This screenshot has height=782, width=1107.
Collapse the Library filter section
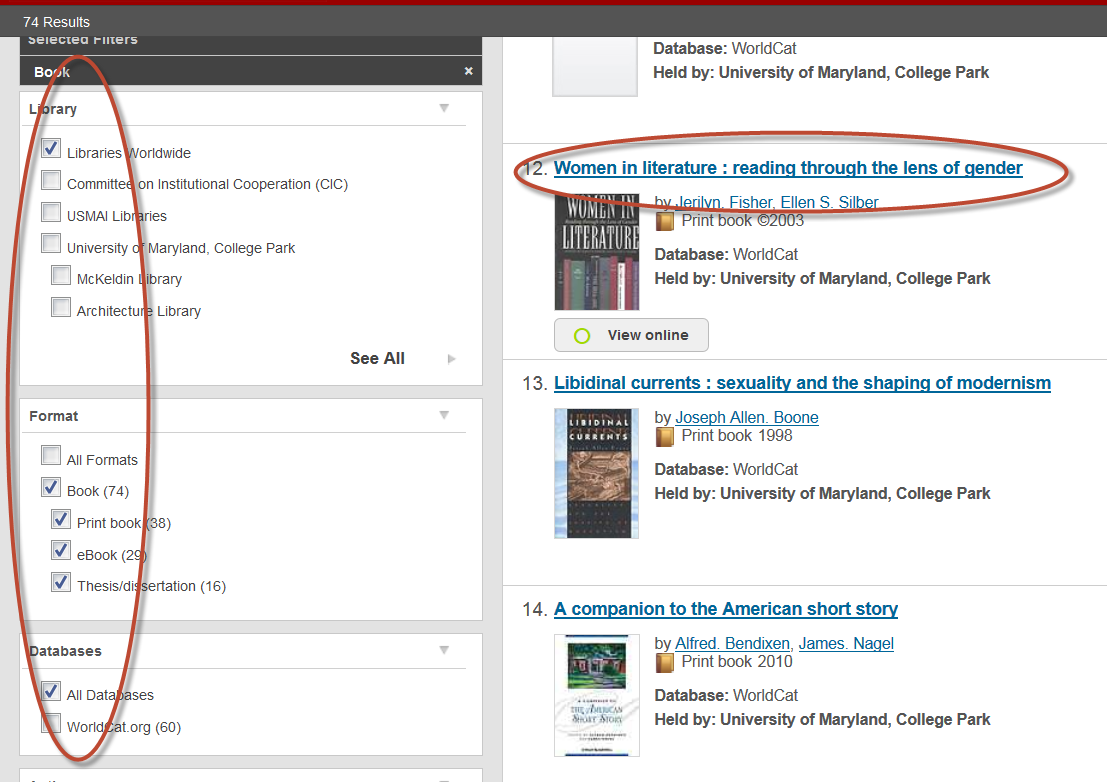444,108
